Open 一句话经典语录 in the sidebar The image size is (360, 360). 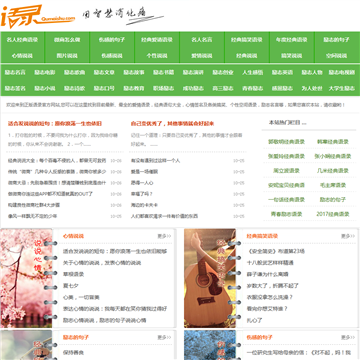(286, 200)
